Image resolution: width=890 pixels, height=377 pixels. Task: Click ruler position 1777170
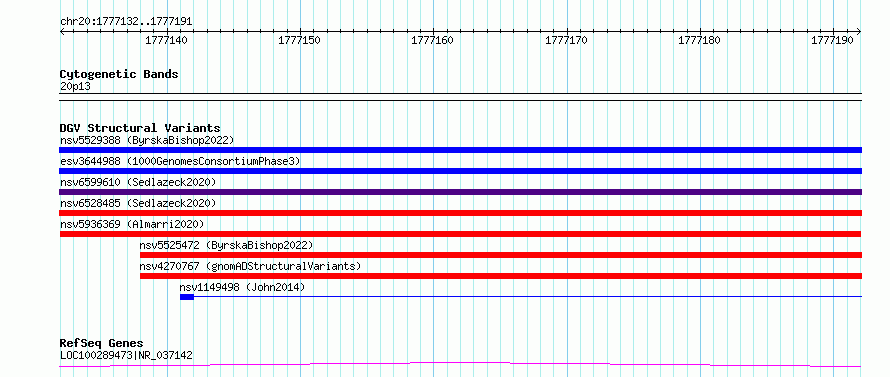click(x=566, y=40)
